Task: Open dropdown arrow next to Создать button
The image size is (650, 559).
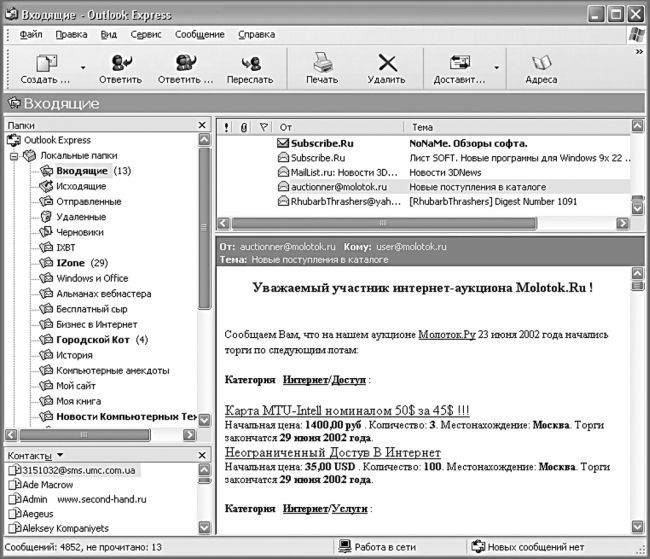Action: [83, 68]
